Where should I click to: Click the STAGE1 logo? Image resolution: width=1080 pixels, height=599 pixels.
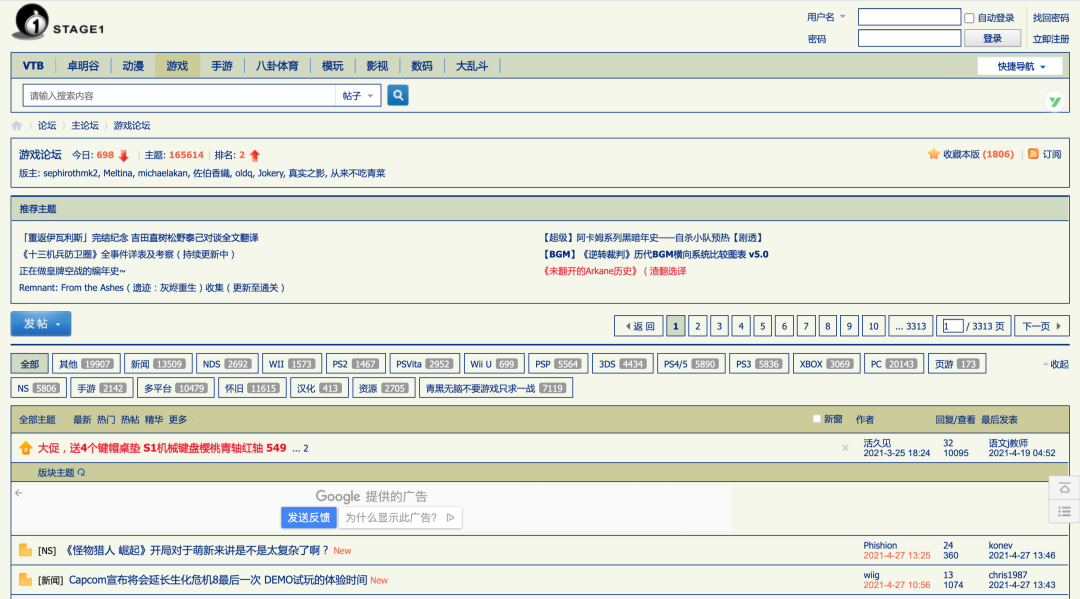[x=58, y=22]
